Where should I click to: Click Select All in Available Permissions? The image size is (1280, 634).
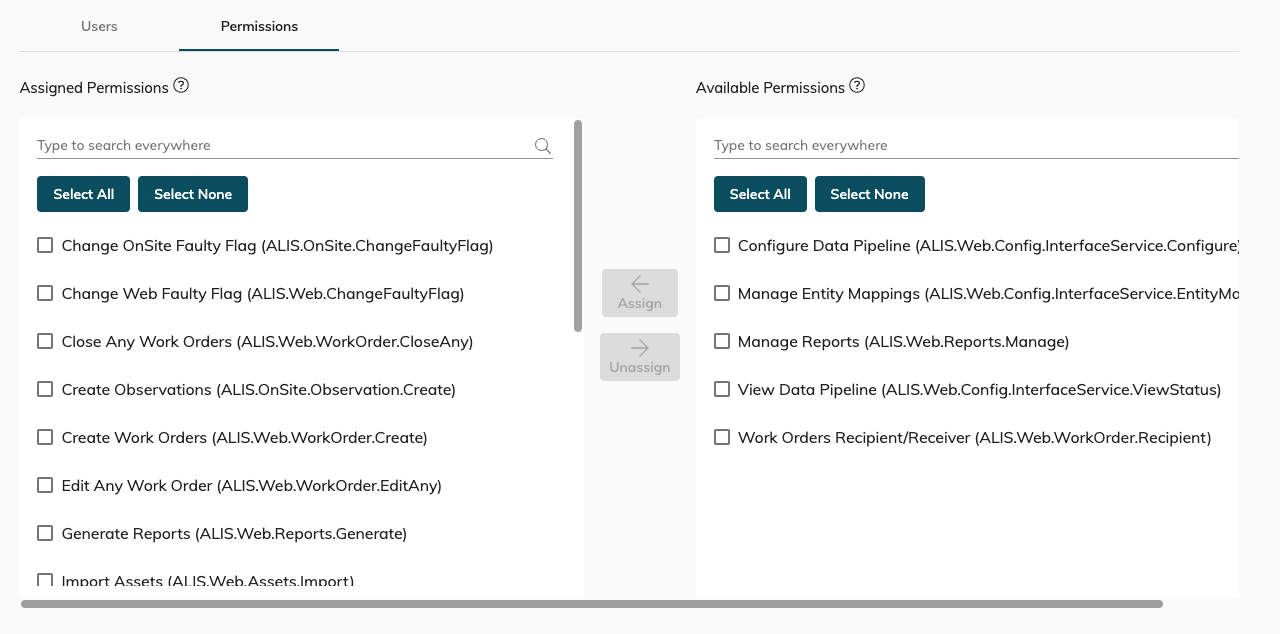coord(760,194)
